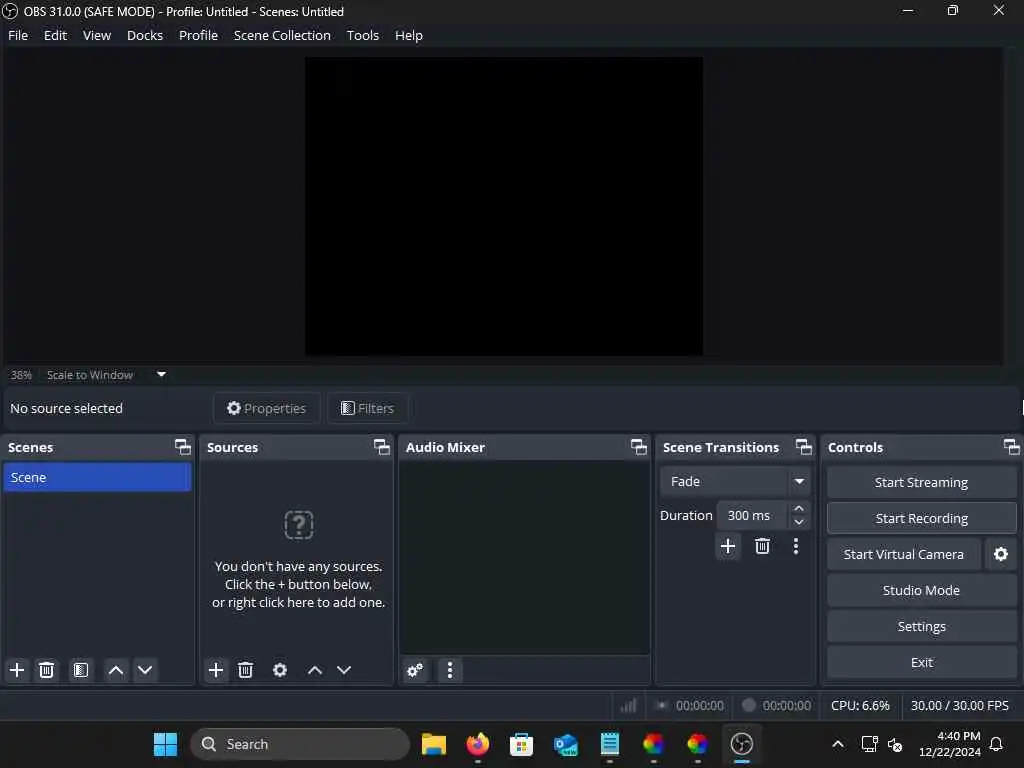1024x768 pixels.
Task: Click the network signal status bar icon
Action: pyautogui.click(x=628, y=706)
